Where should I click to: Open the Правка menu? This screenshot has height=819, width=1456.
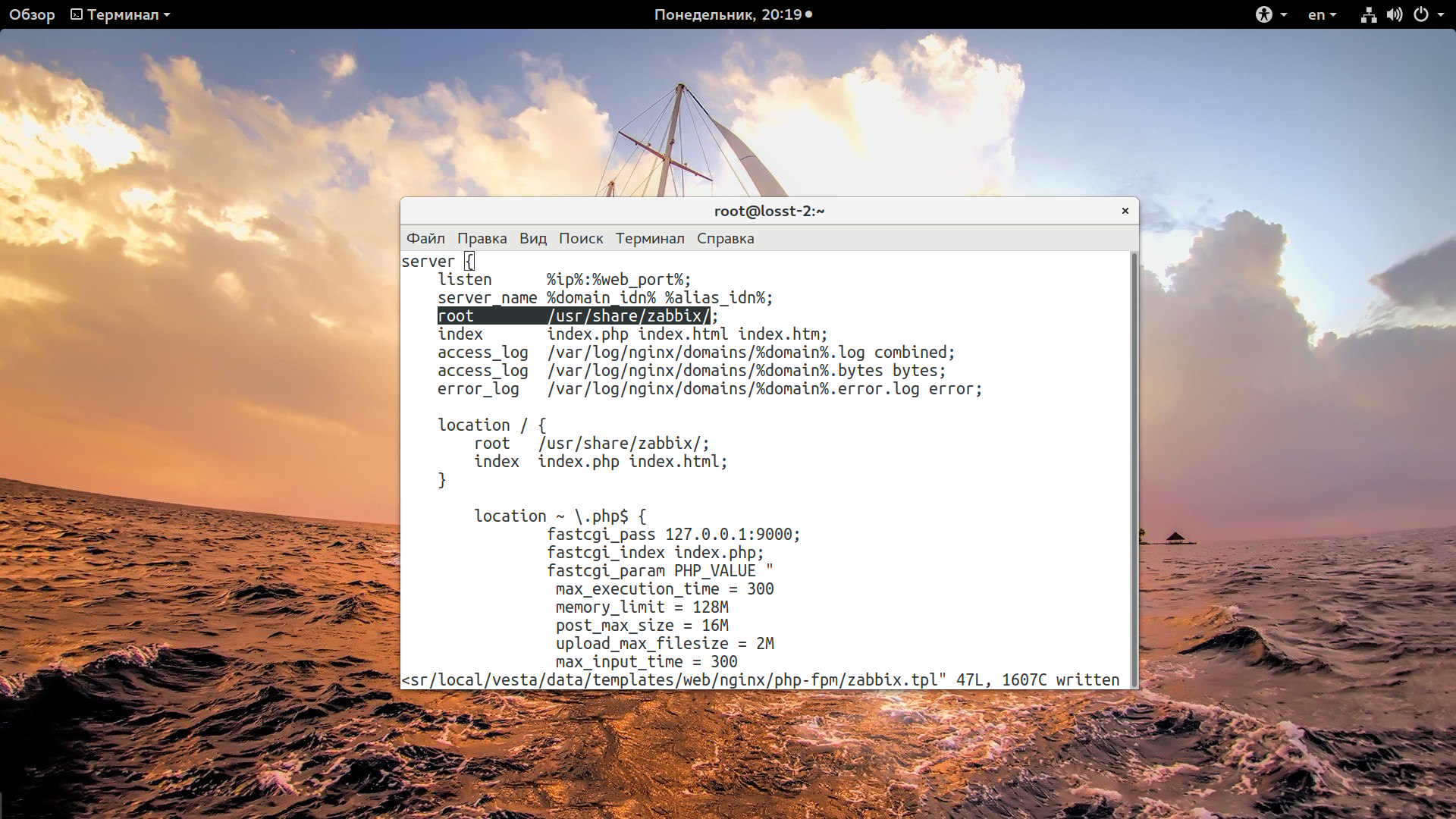point(482,238)
